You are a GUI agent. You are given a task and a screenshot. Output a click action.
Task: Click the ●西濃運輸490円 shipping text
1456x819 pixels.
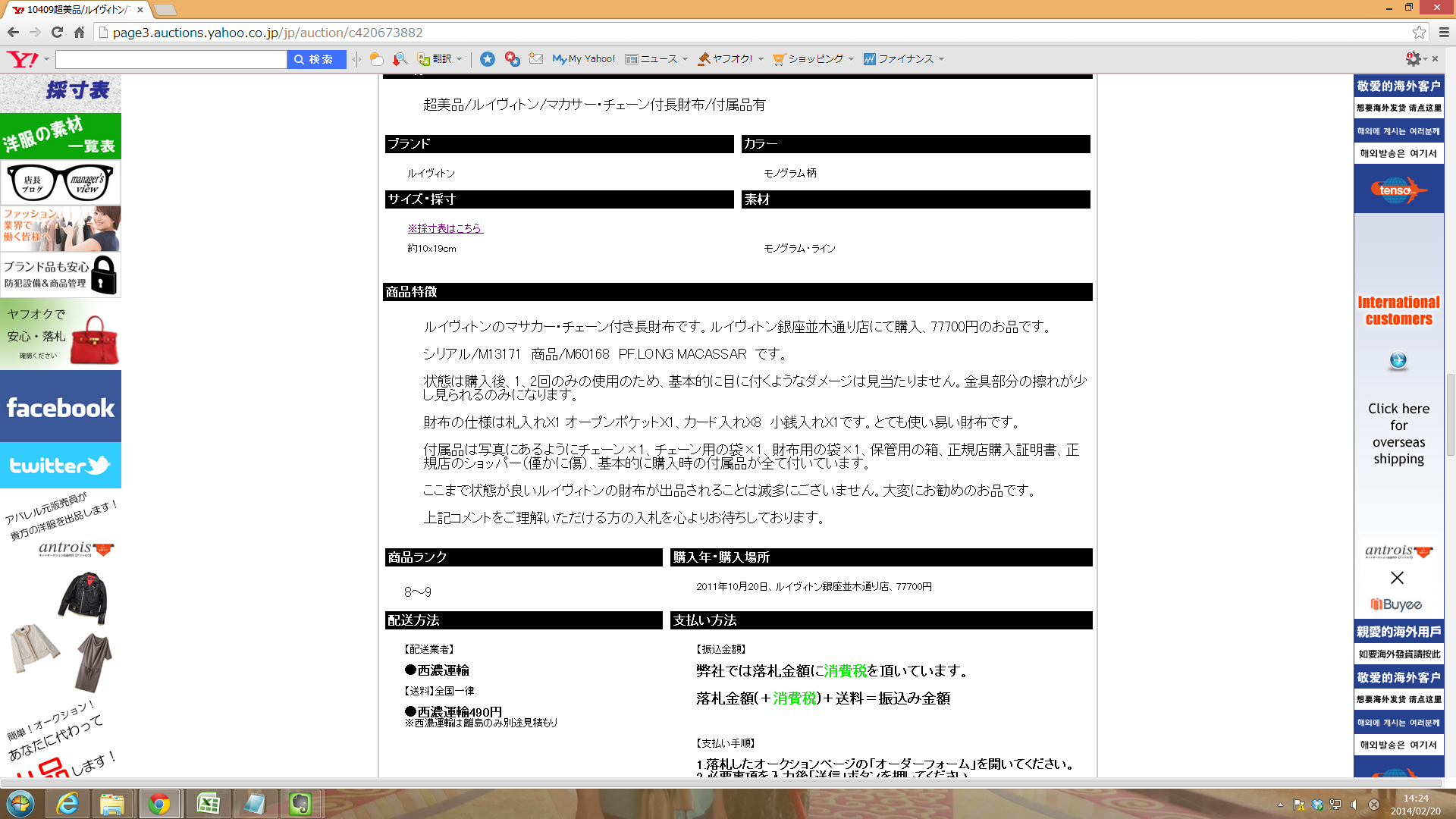[x=453, y=711]
